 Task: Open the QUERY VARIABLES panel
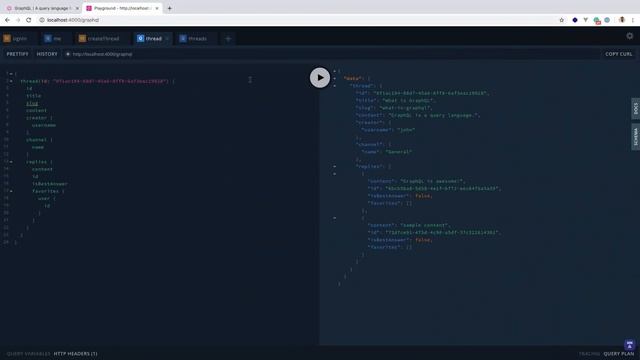tap(28, 353)
